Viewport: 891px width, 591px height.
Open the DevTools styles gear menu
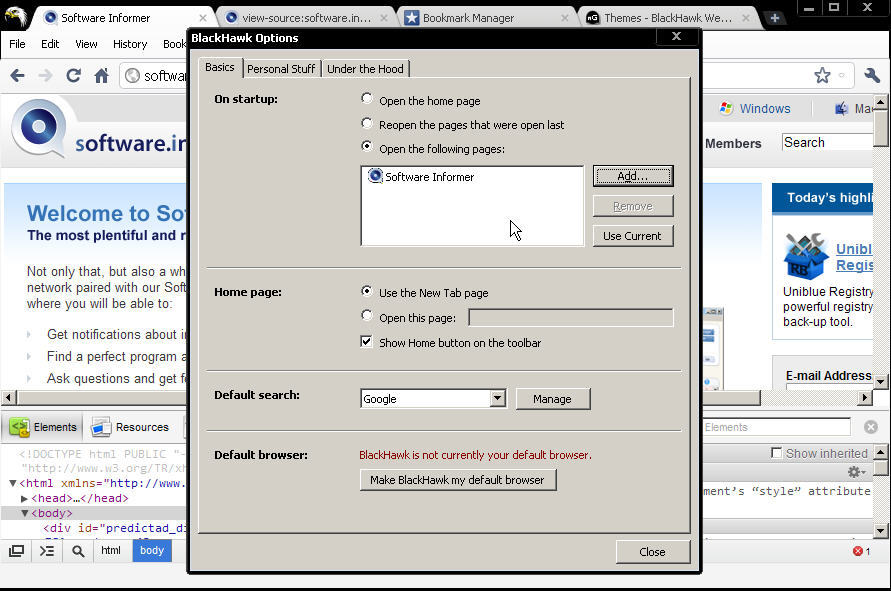coord(856,472)
